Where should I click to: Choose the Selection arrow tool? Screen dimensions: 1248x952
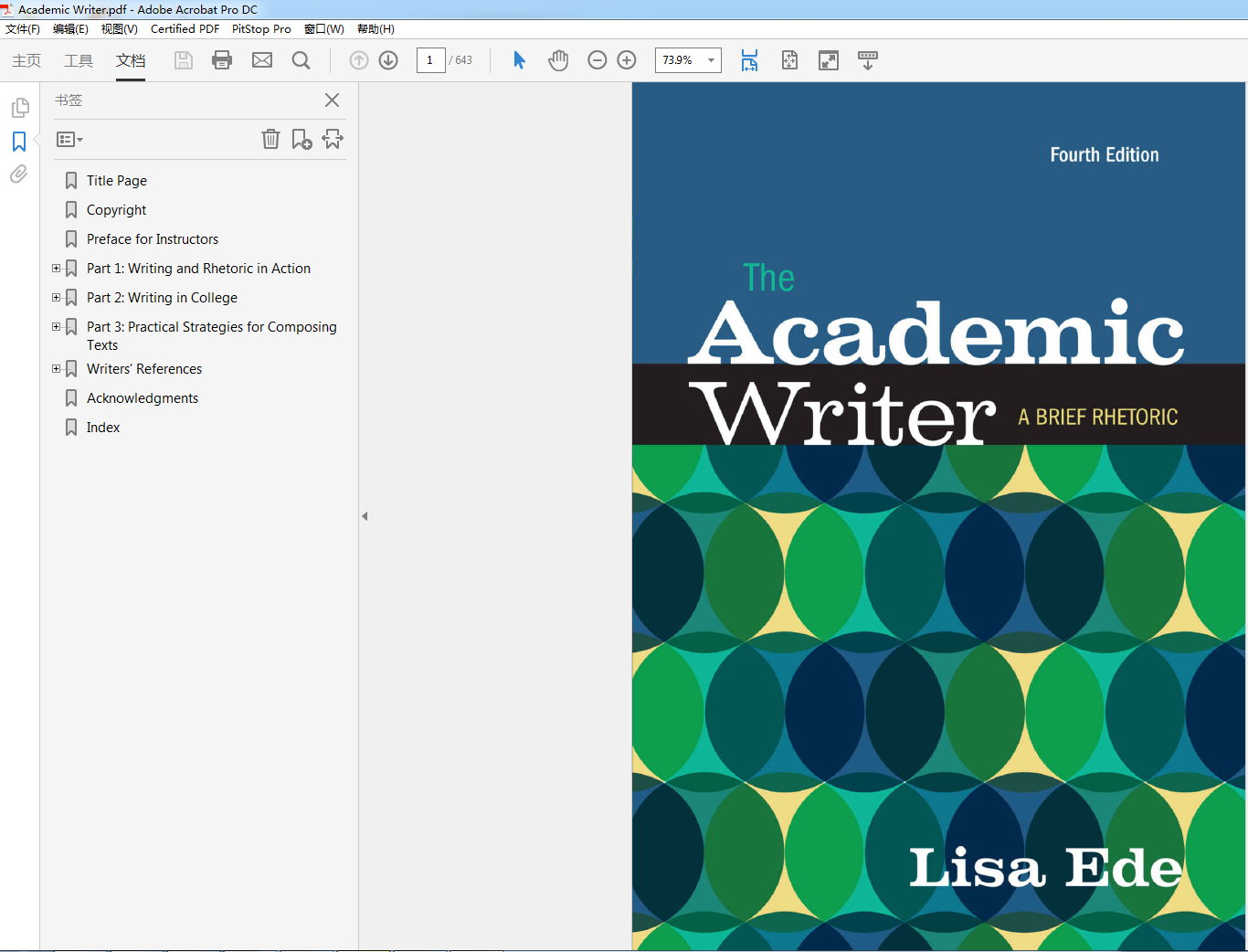519,60
